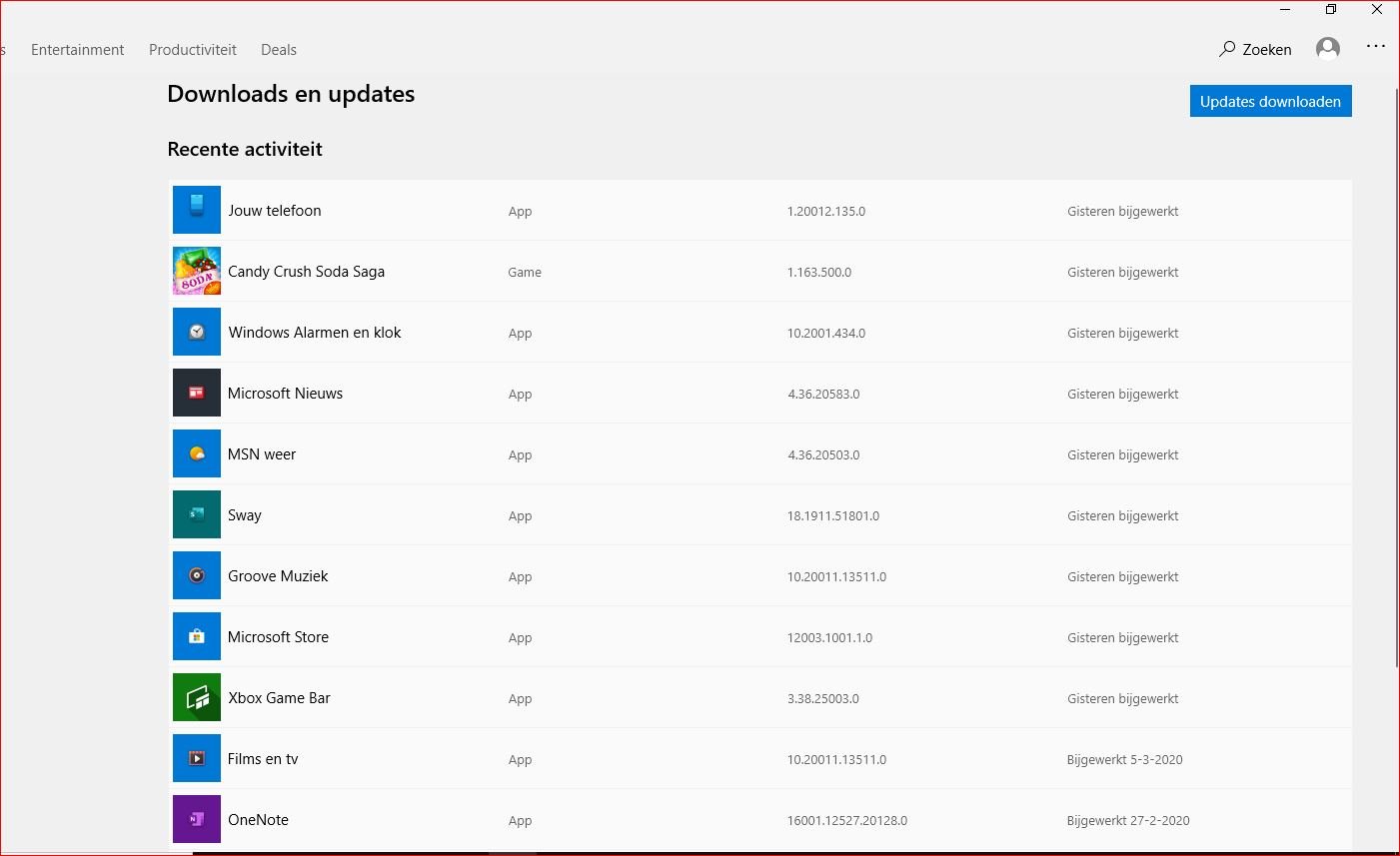Select the Candy Crush Soda Saga name

click(x=306, y=272)
